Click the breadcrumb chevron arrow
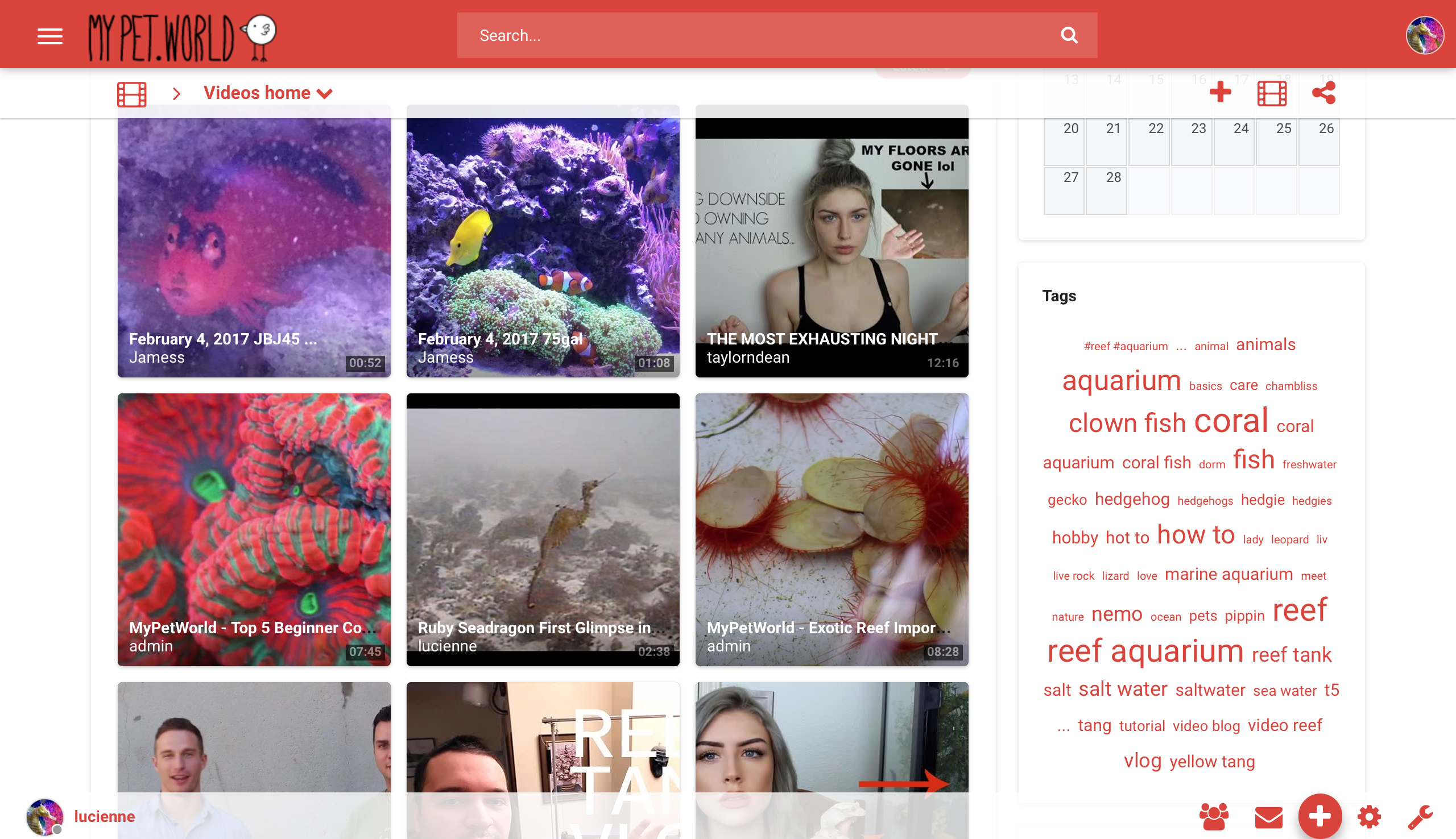The height and width of the screenshot is (839, 1456). click(177, 93)
